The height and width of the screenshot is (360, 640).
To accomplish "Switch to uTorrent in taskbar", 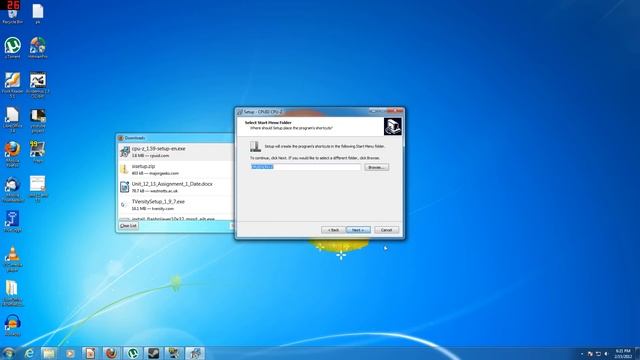I will pyautogui.click(x=132, y=353).
